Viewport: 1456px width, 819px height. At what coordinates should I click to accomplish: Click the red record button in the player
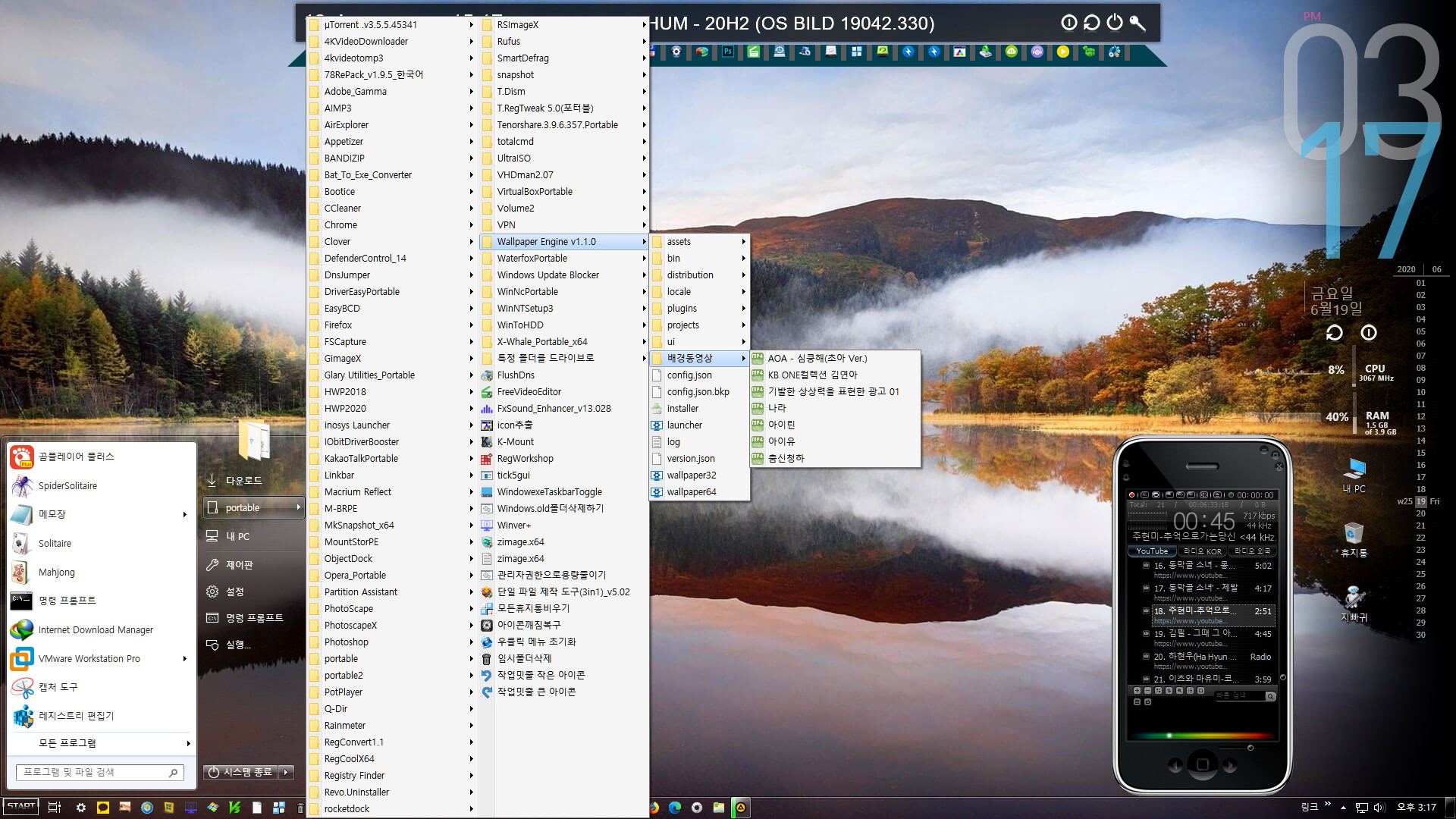click(1131, 495)
